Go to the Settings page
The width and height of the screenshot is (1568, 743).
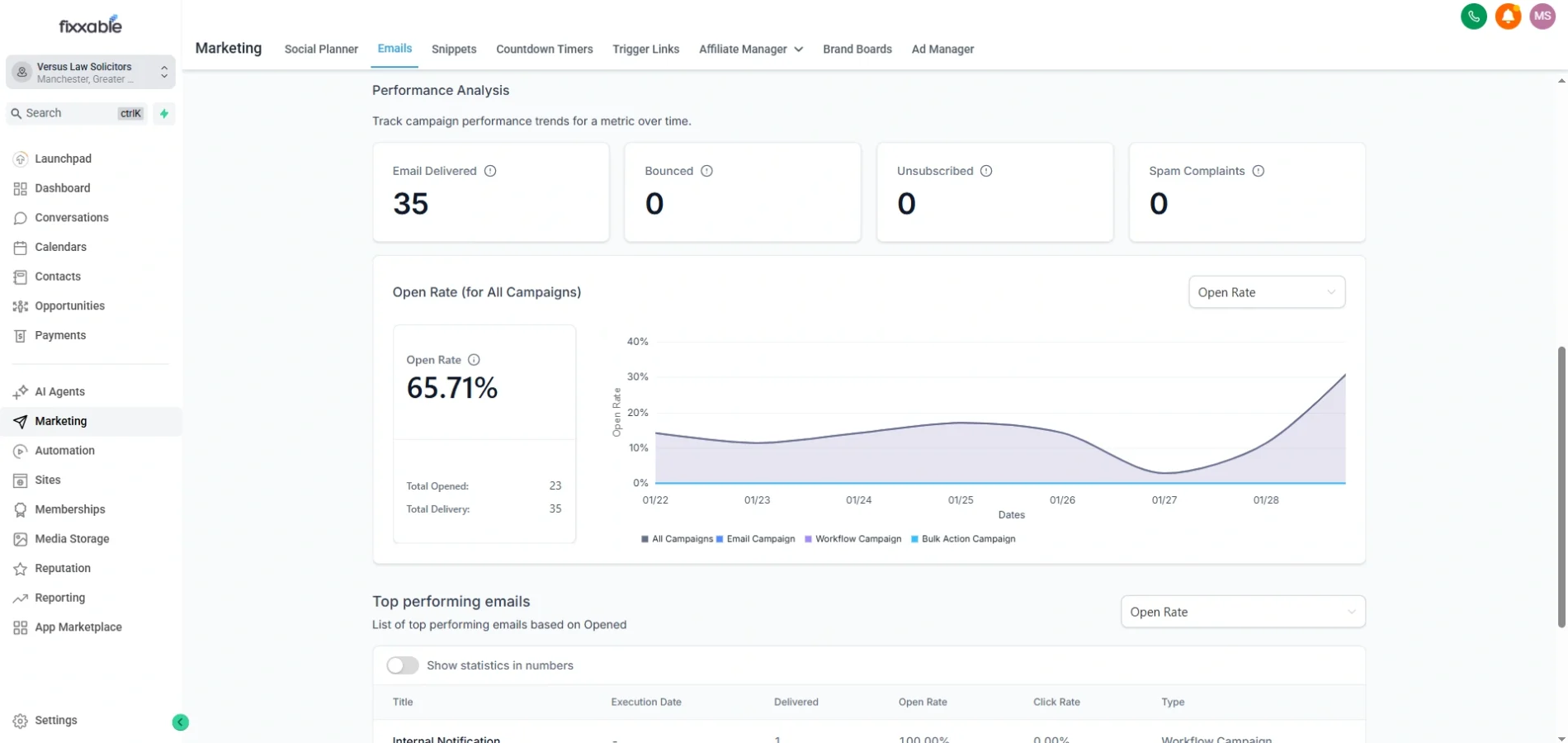[x=55, y=720]
